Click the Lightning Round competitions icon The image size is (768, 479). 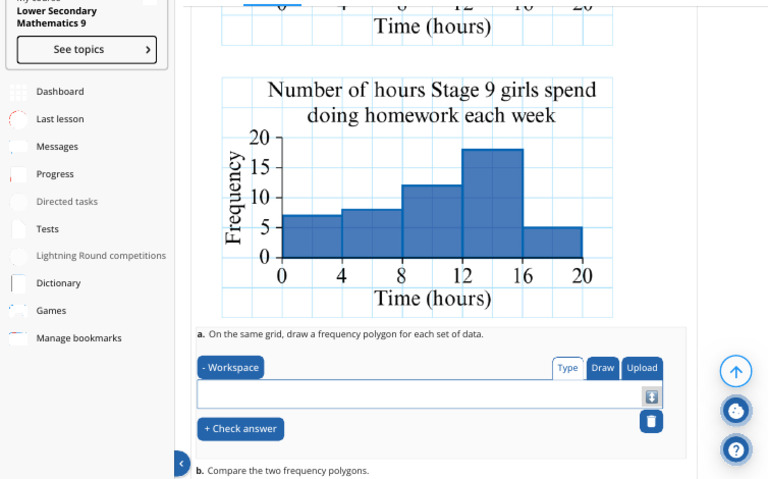point(18,256)
